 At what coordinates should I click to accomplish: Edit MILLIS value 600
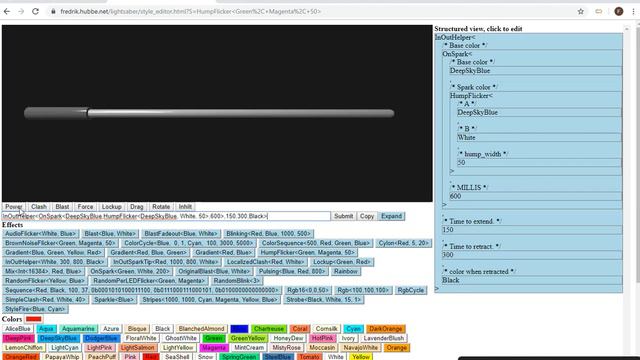(535, 196)
